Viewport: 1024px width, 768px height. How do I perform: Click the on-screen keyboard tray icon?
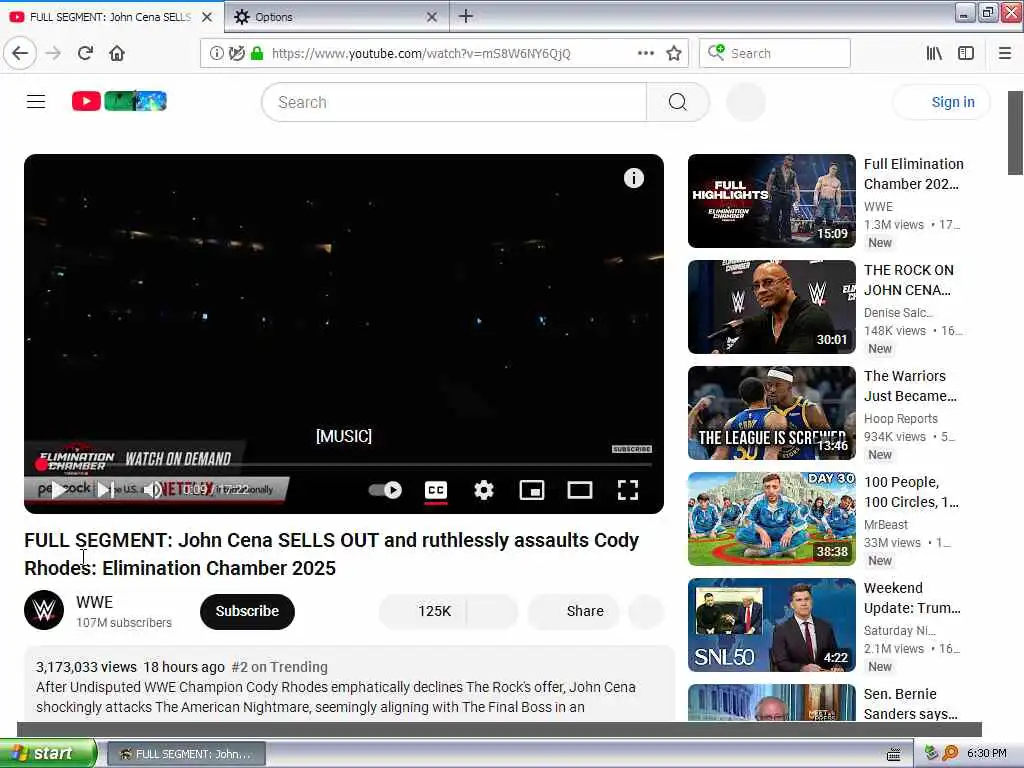[893, 754]
